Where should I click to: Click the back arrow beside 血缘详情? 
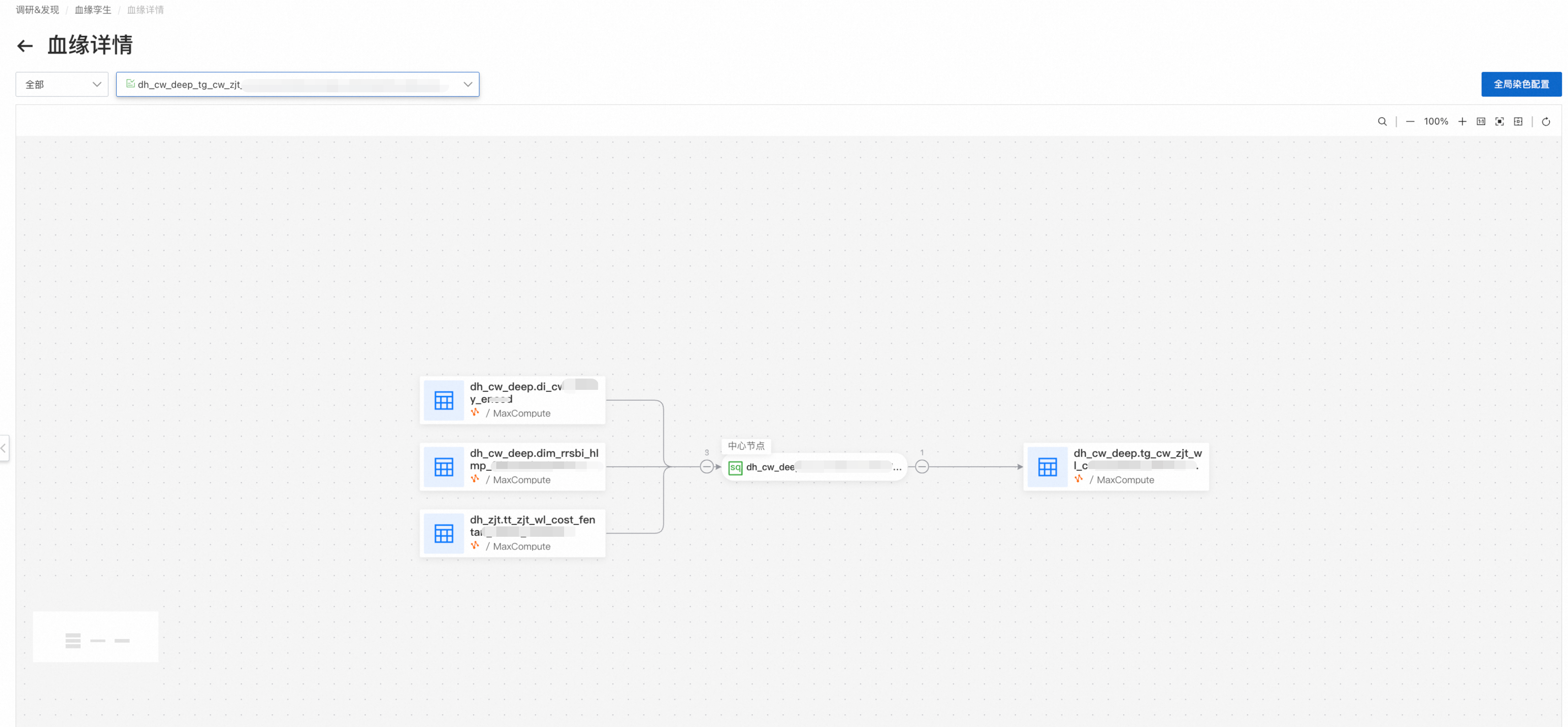24,46
